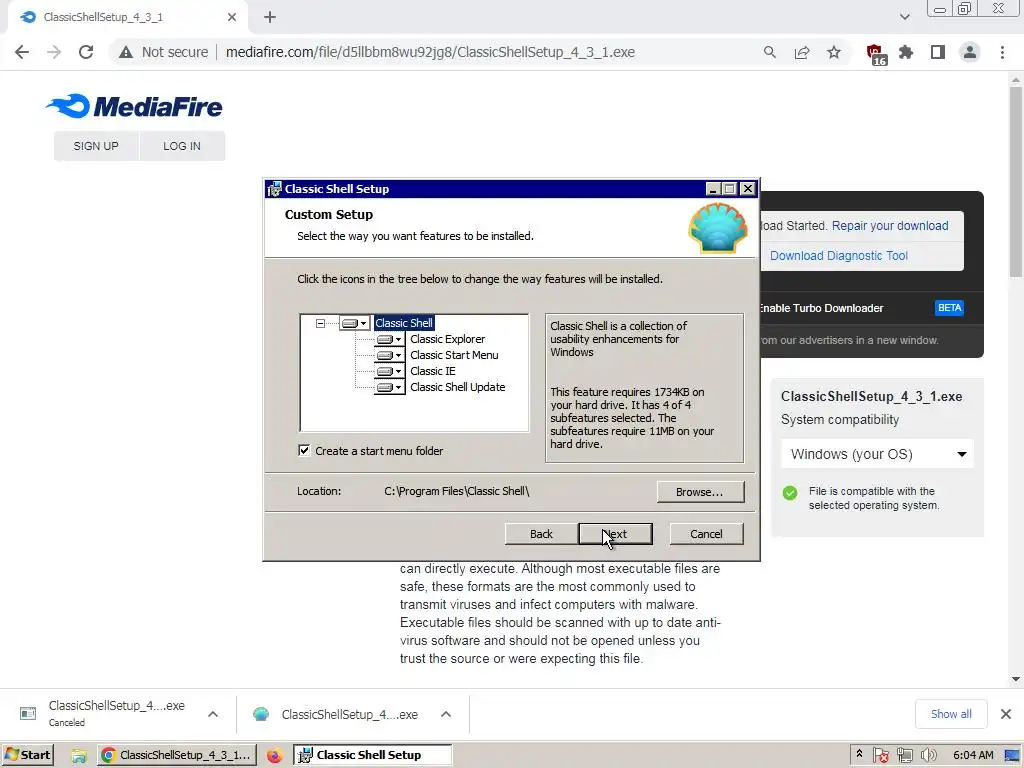
Task: Click Next in the setup wizard
Action: click(615, 534)
